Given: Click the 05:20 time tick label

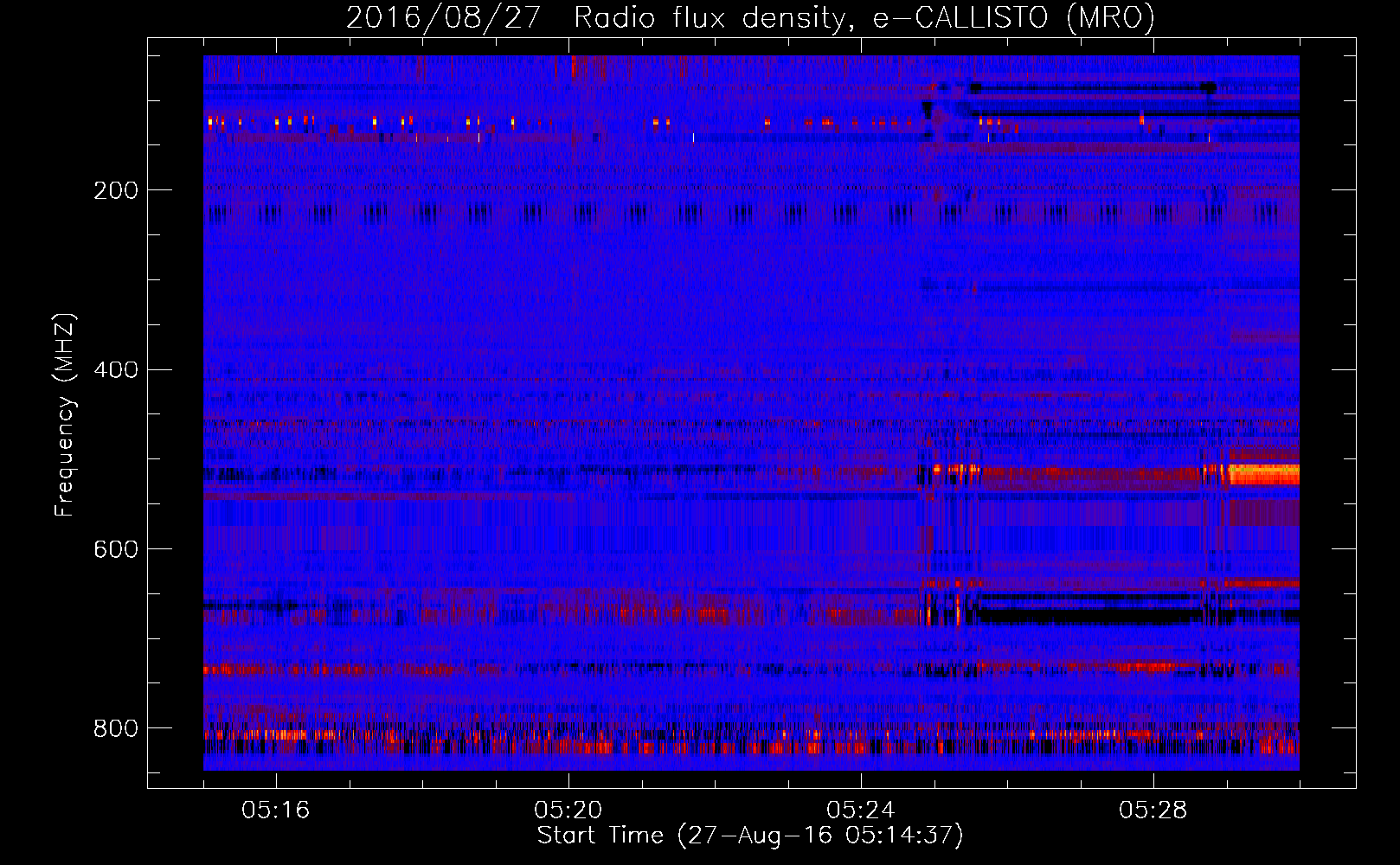Looking at the screenshot, I should (x=568, y=811).
